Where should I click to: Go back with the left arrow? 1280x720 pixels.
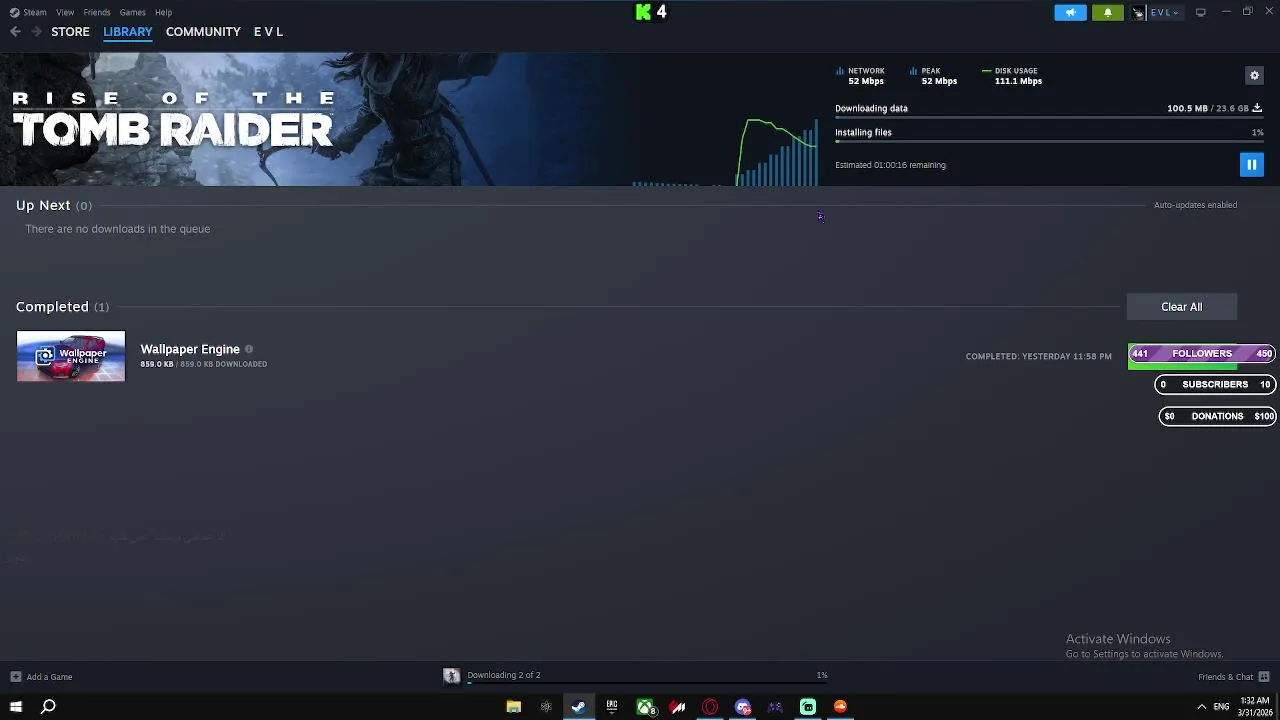click(15, 32)
